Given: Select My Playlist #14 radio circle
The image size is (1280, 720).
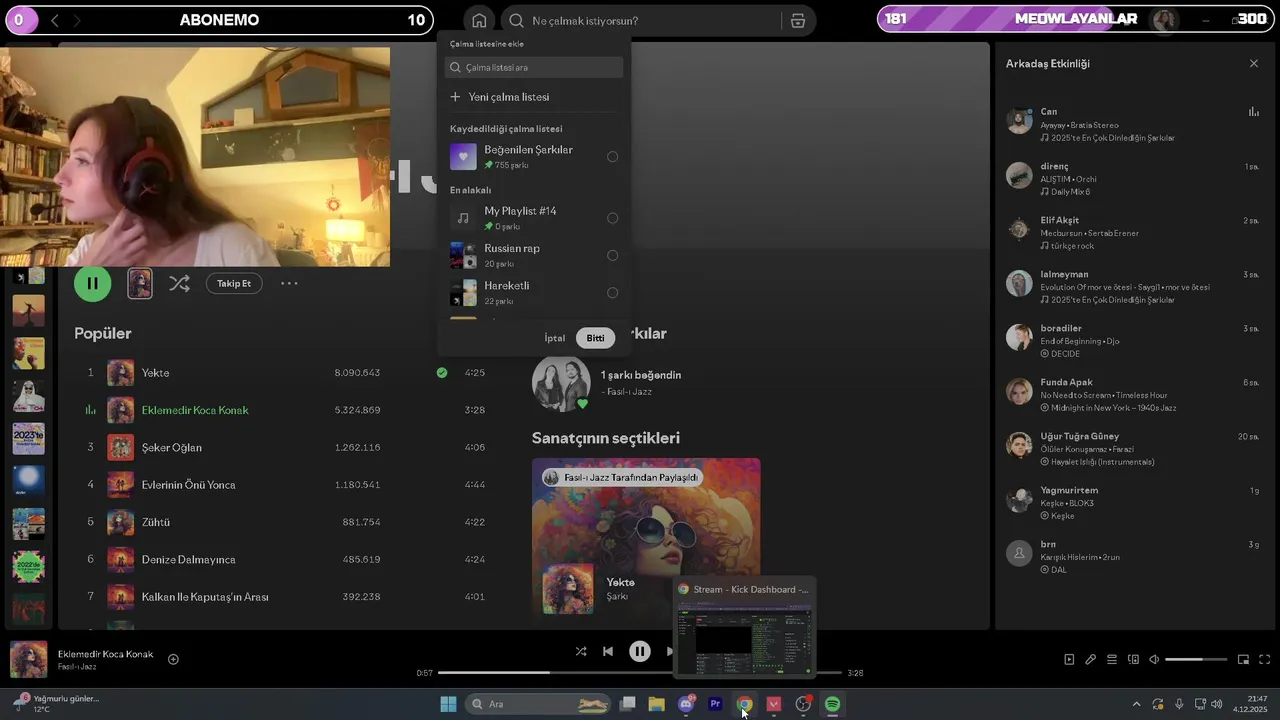Looking at the screenshot, I should tap(612, 218).
